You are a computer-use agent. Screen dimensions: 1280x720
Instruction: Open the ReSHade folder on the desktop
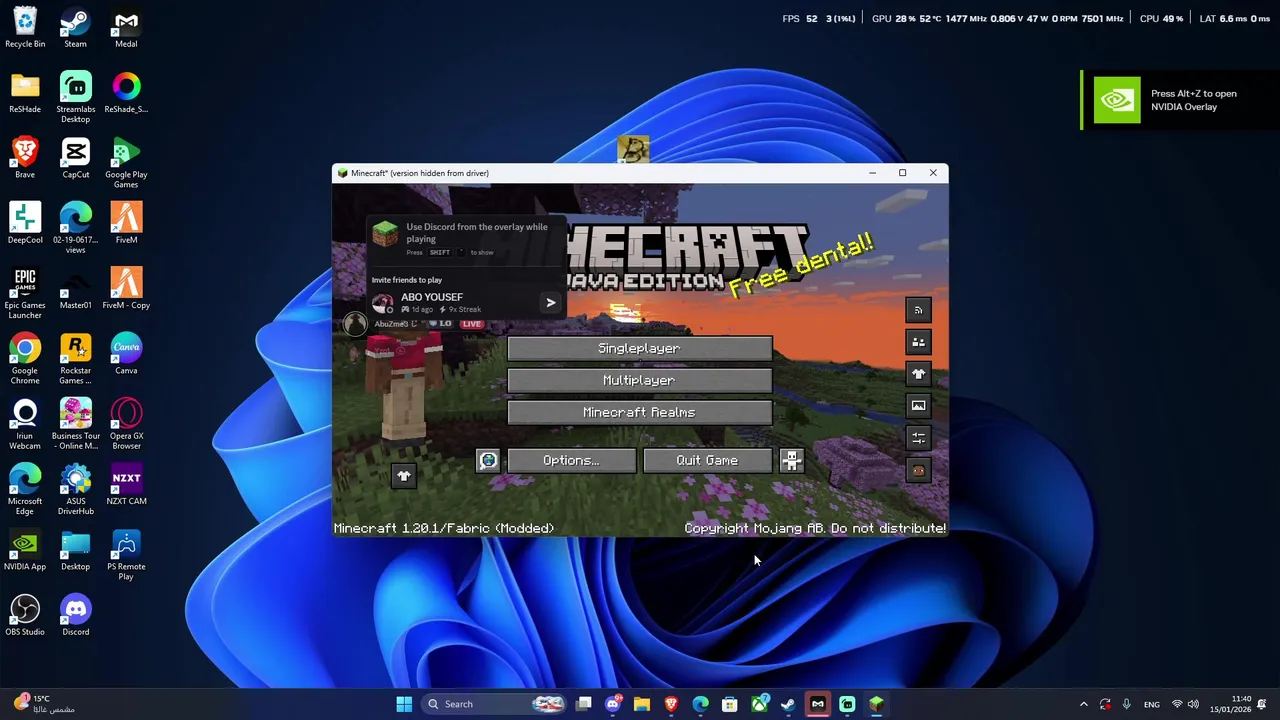click(x=25, y=93)
